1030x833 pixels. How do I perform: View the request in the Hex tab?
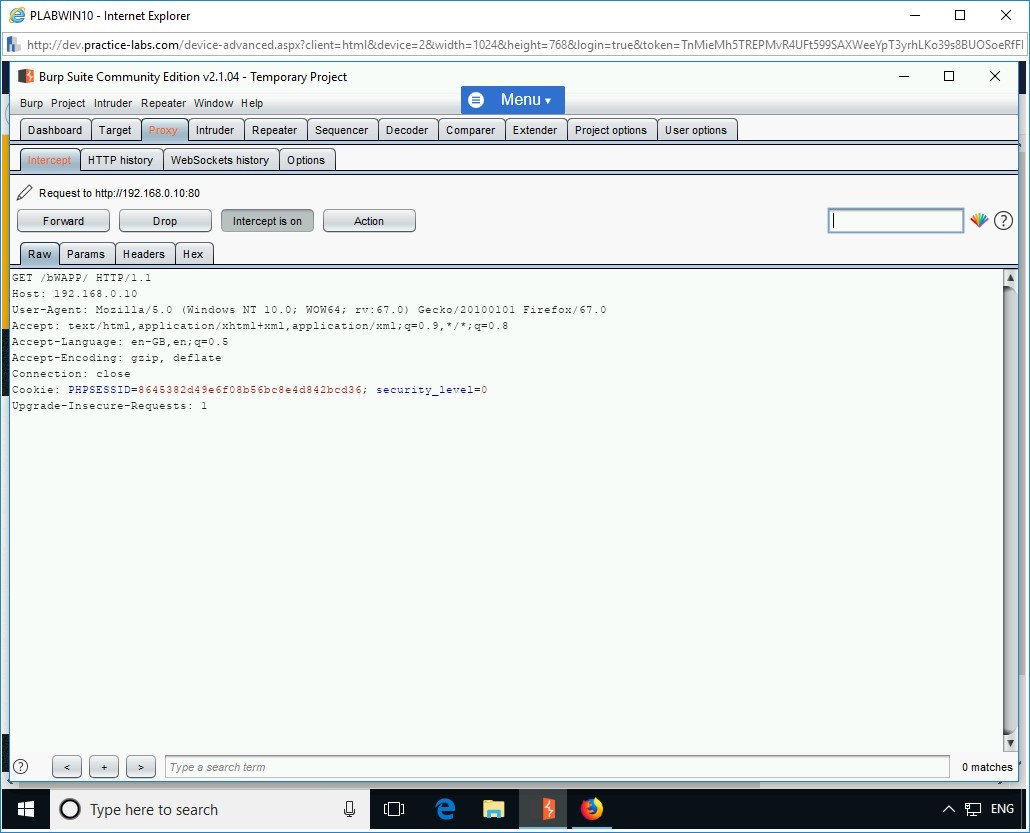[x=194, y=253]
